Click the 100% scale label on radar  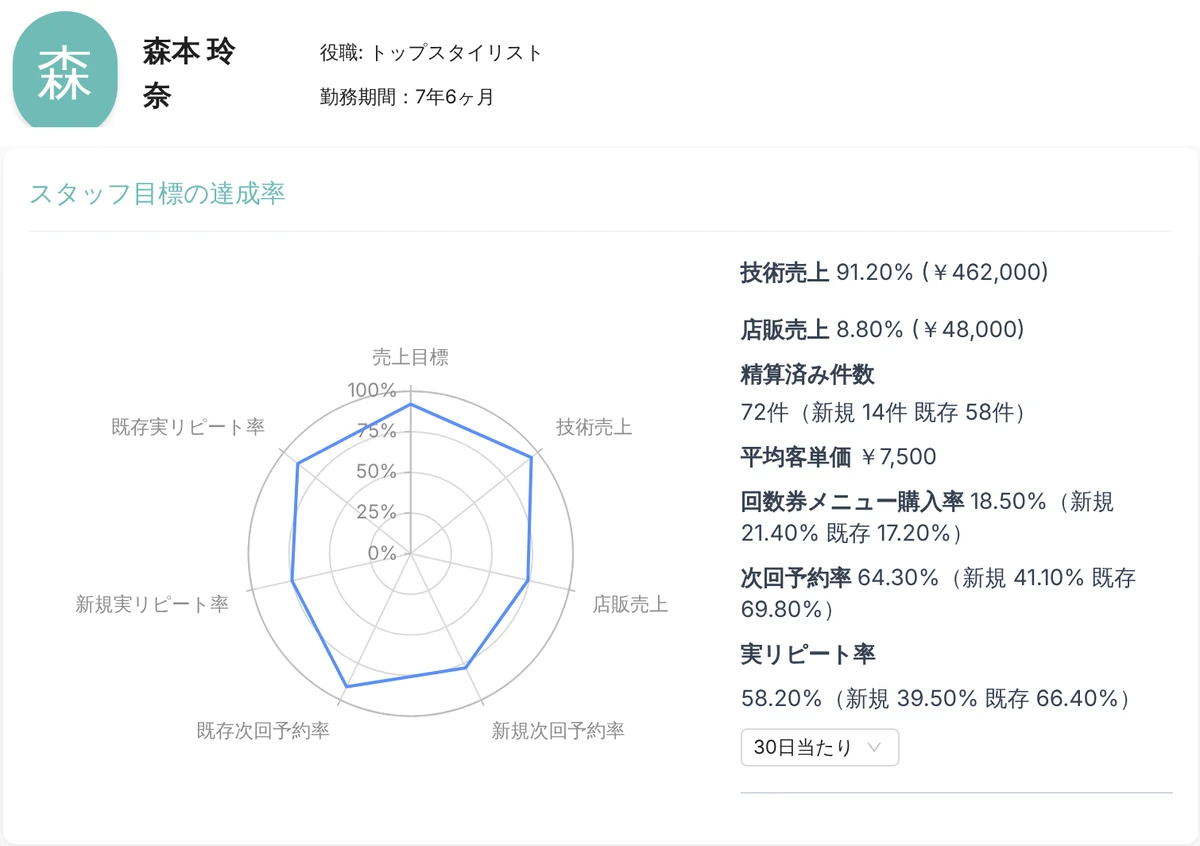[x=372, y=390]
